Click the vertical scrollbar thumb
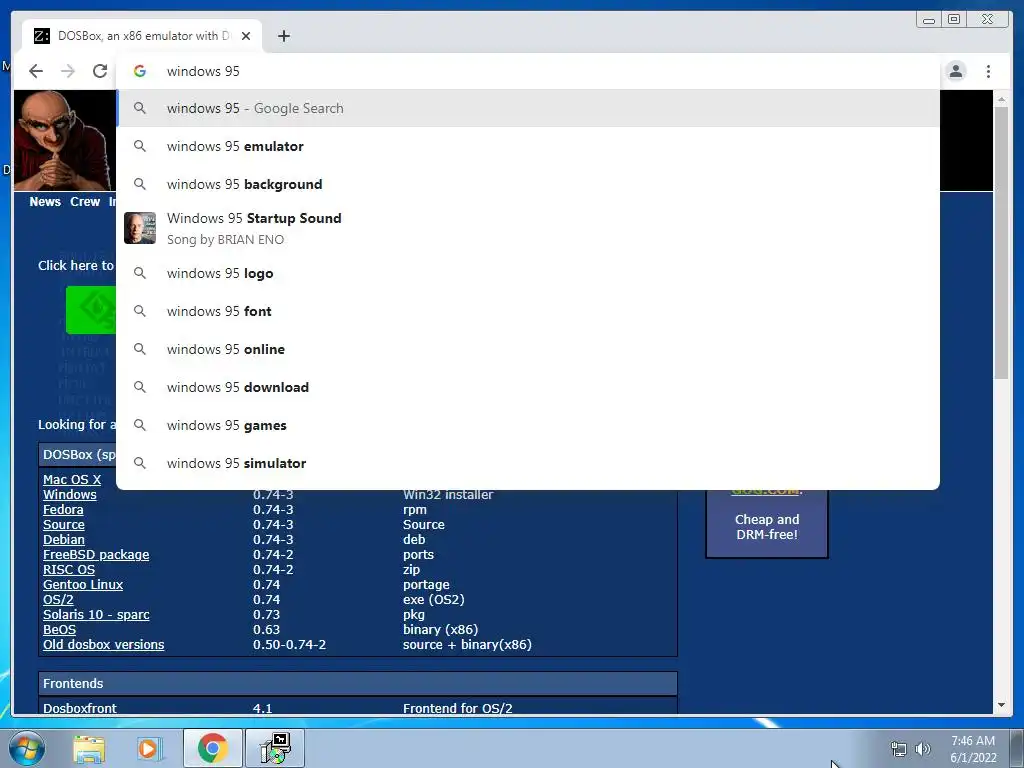 pos(1001,242)
